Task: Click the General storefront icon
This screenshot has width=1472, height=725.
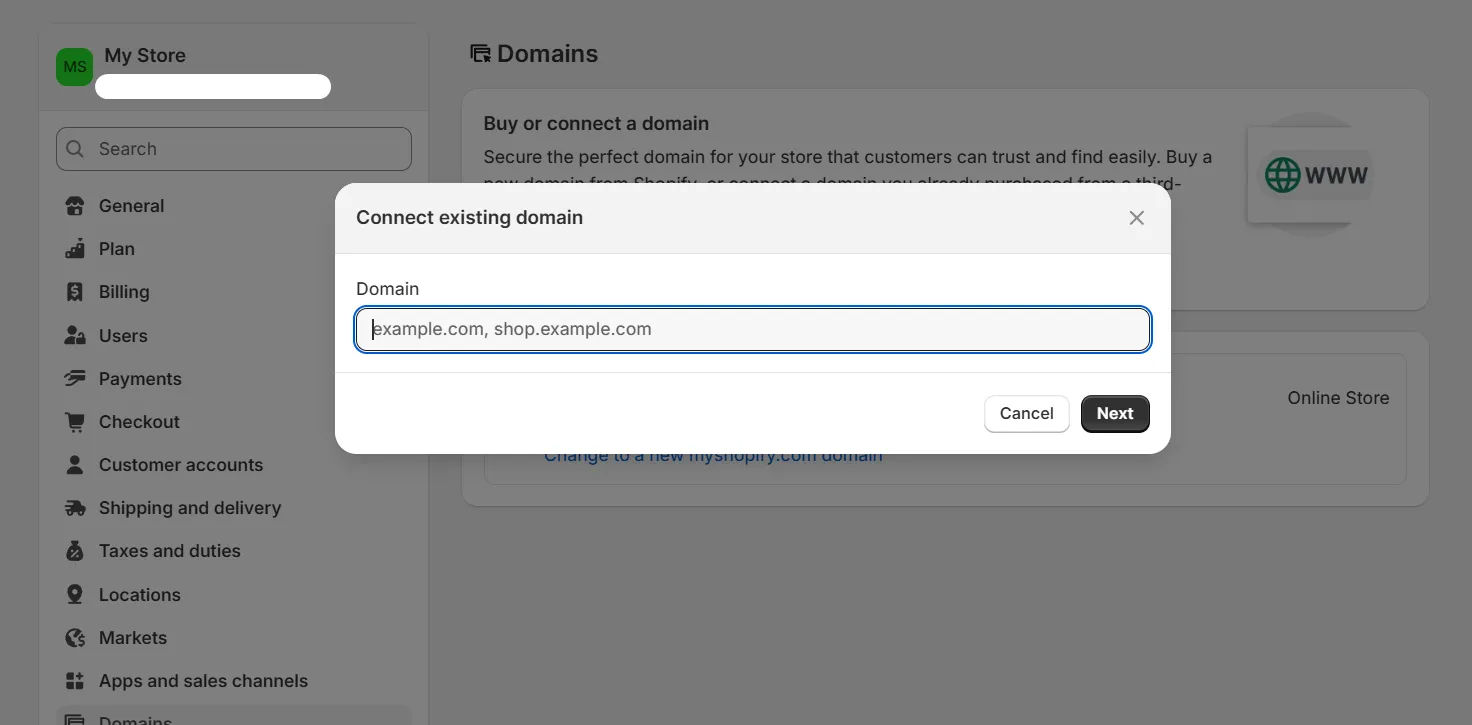Action: tap(75, 206)
